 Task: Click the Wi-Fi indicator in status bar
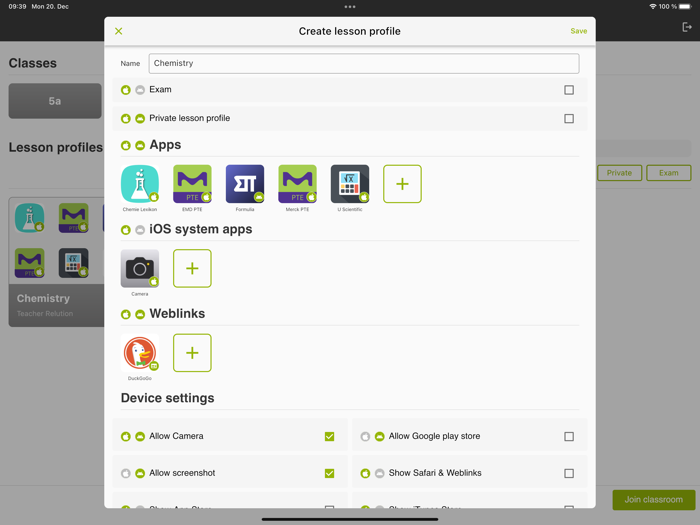tap(653, 6)
